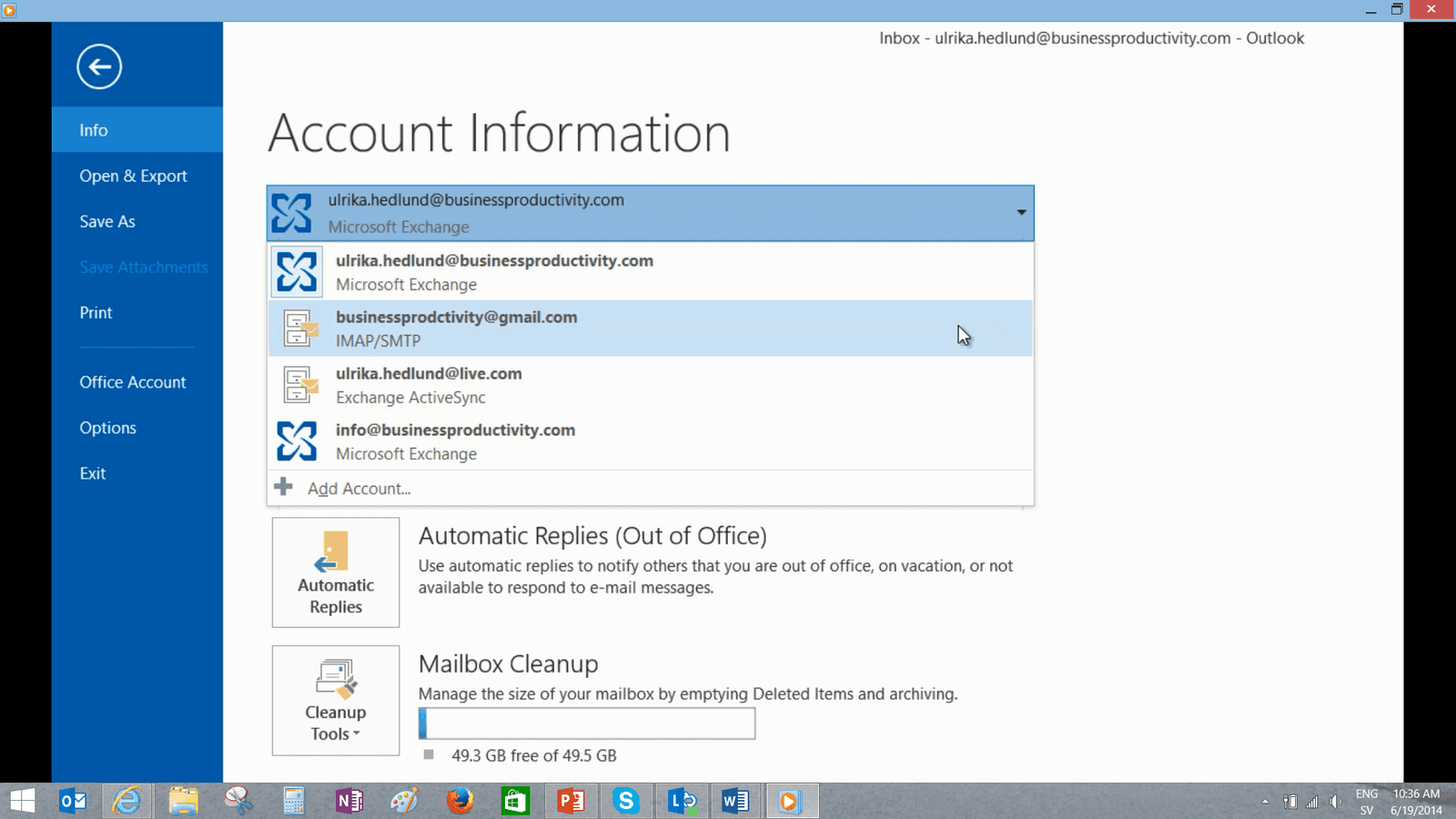1456x819 pixels.
Task: Click the mail server icon for the live.com account
Action: (300, 385)
